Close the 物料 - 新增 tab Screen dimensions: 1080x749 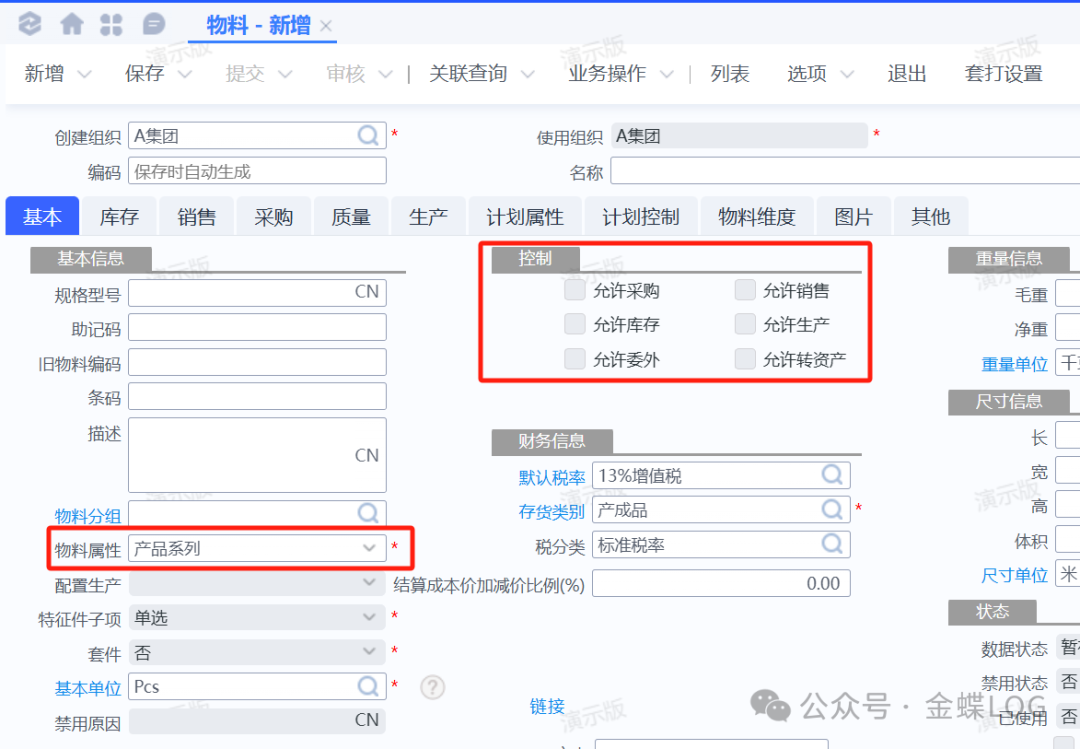tap(326, 26)
